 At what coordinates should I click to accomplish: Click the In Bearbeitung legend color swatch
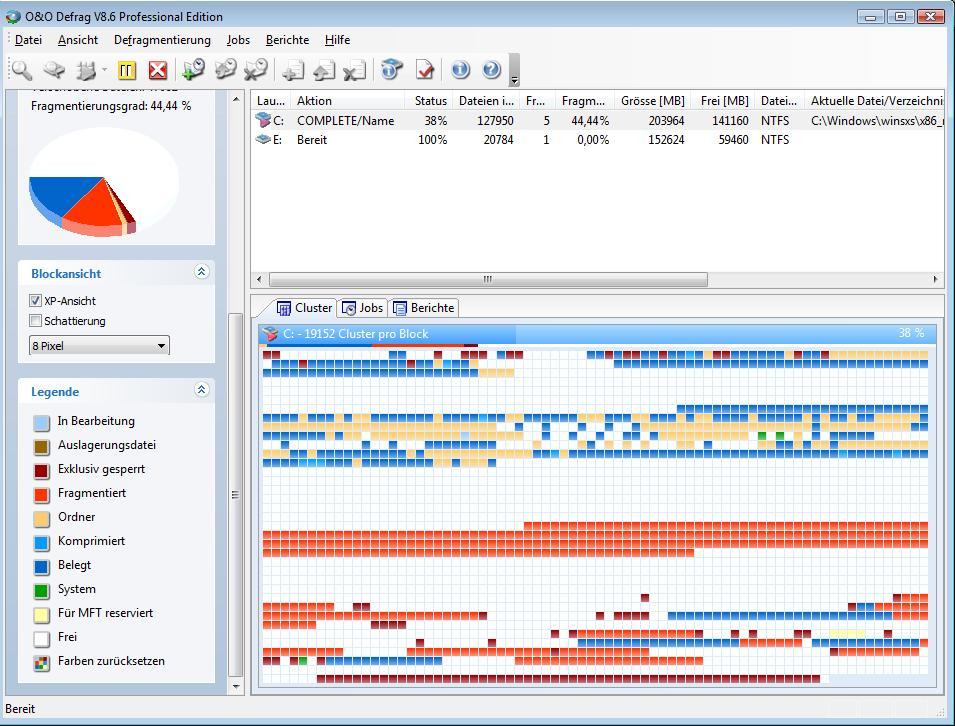coord(41,422)
